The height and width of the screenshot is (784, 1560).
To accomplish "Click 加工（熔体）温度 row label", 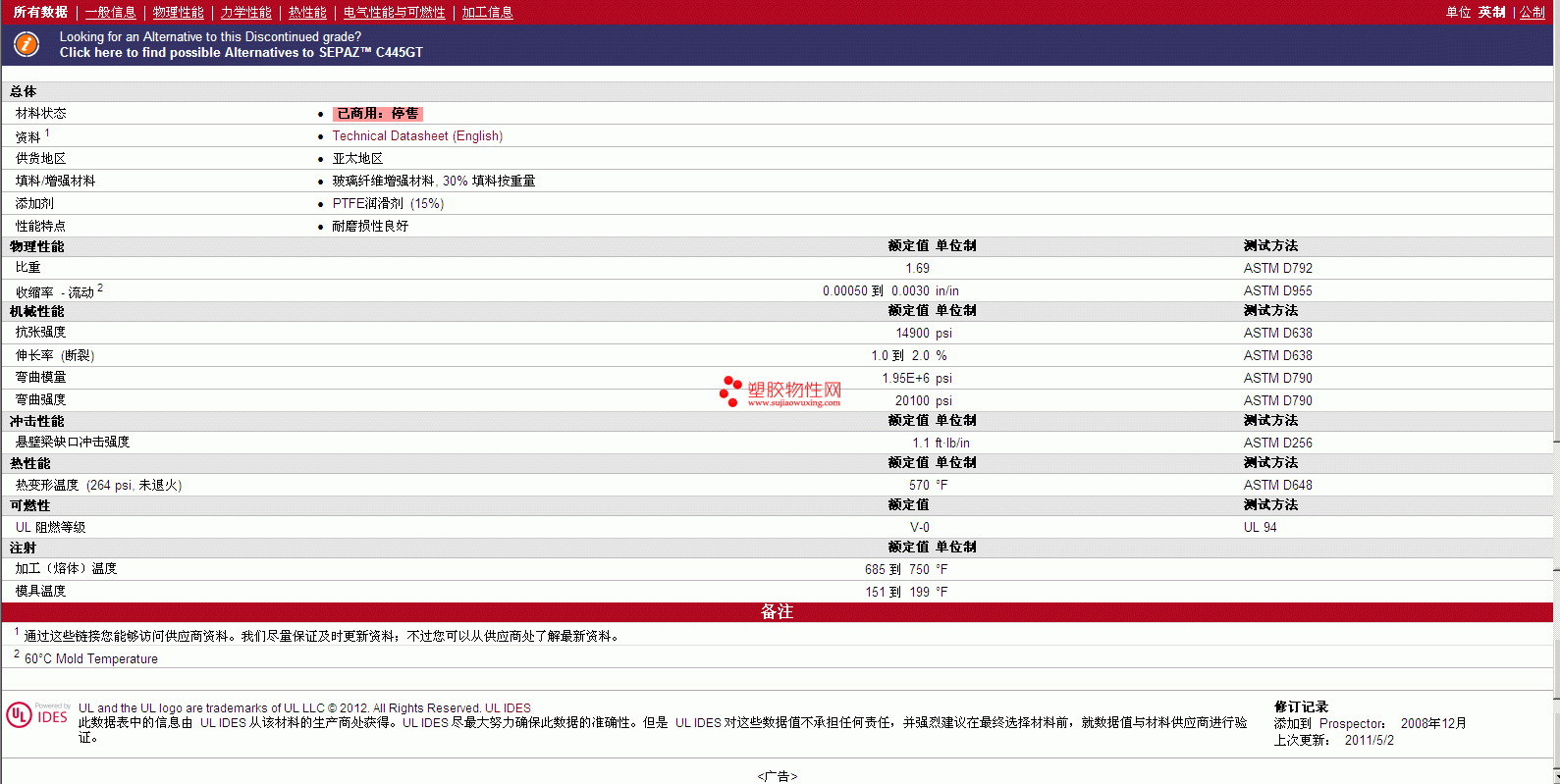I will pos(66,569).
